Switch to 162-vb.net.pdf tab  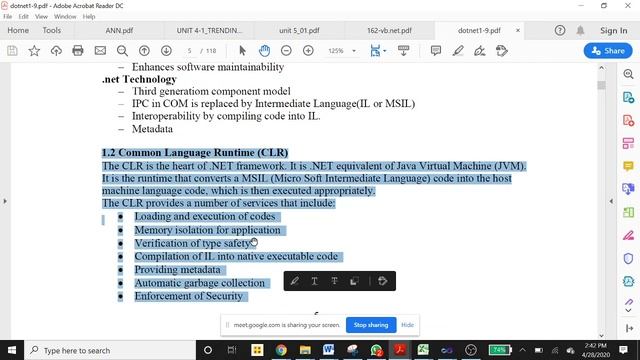(x=389, y=30)
